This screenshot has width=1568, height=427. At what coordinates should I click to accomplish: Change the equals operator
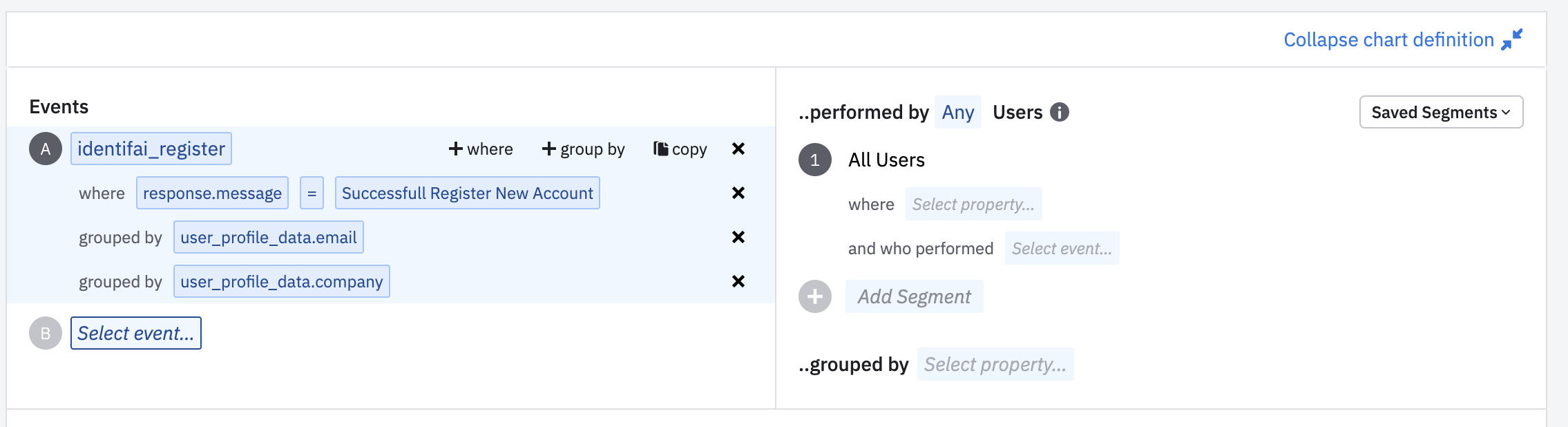click(312, 193)
